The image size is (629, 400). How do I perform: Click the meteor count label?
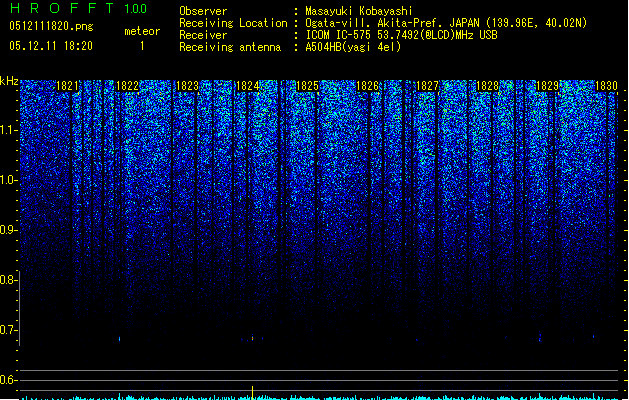pos(142,31)
